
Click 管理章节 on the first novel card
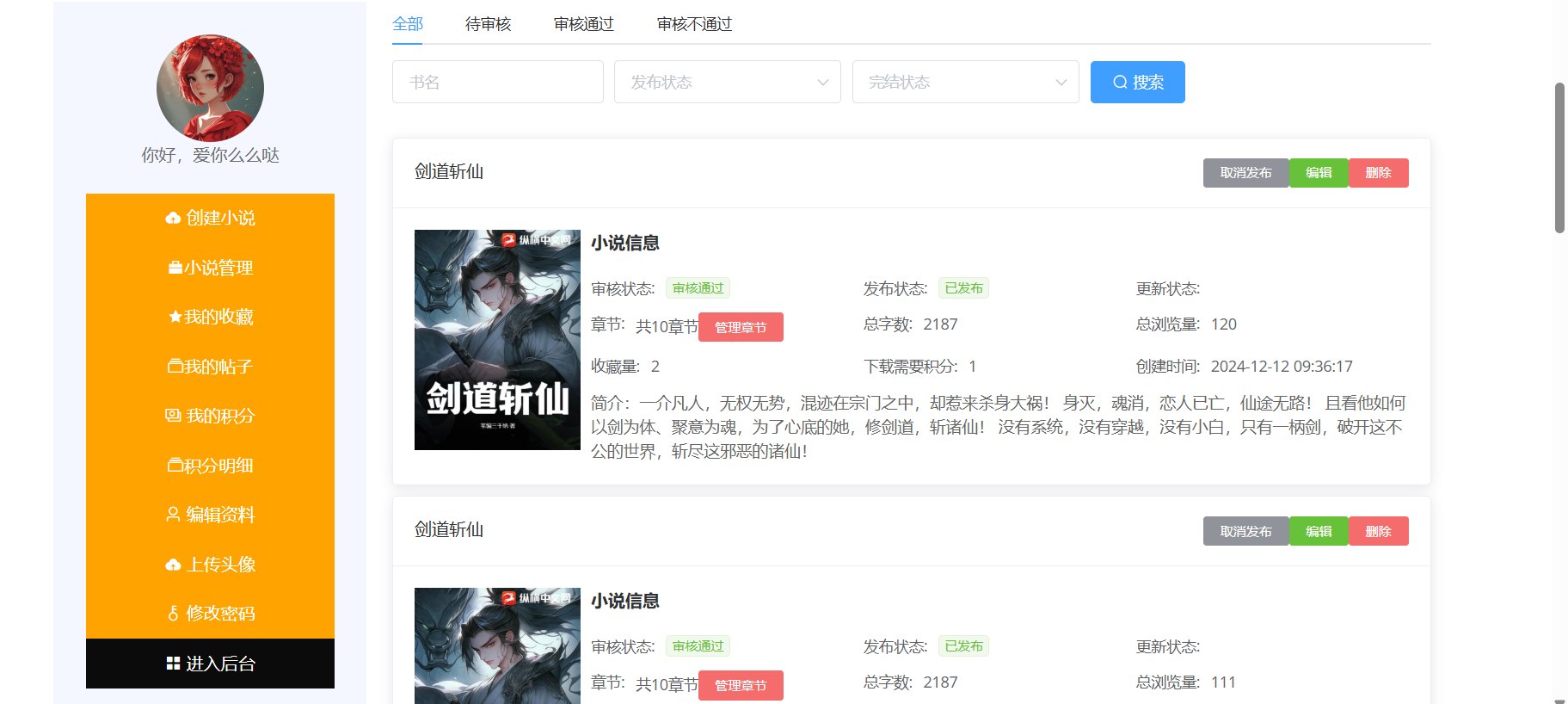(741, 327)
